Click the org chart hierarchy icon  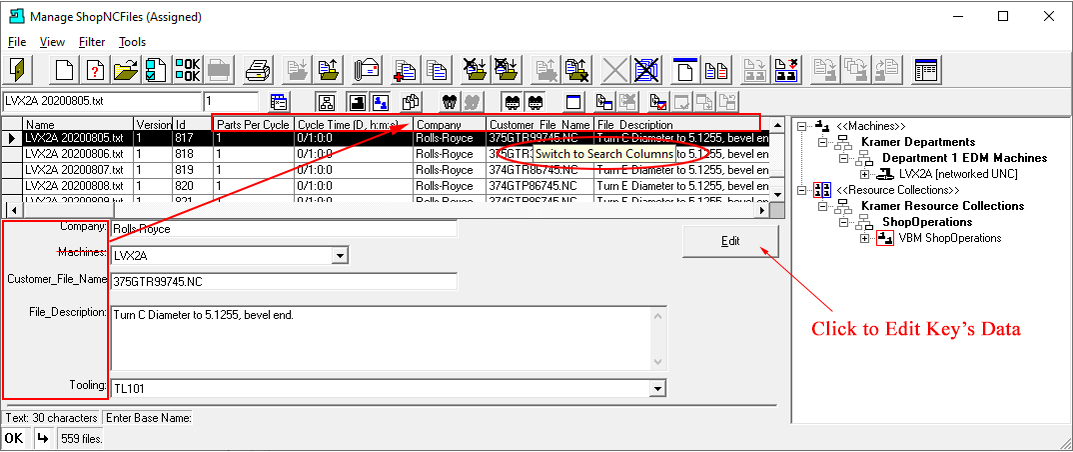[x=326, y=102]
